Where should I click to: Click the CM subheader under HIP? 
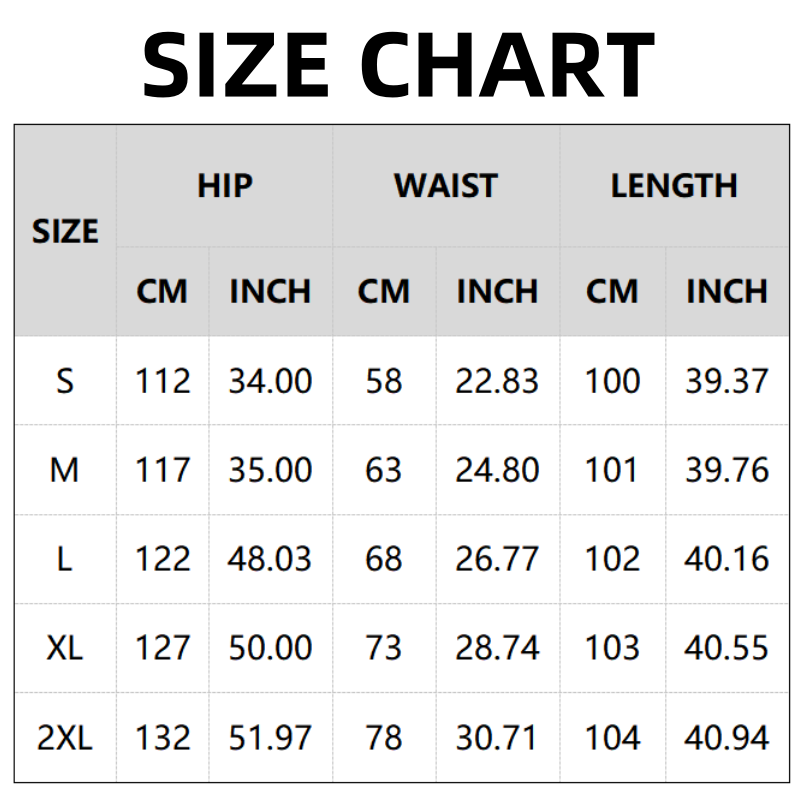pyautogui.click(x=162, y=292)
